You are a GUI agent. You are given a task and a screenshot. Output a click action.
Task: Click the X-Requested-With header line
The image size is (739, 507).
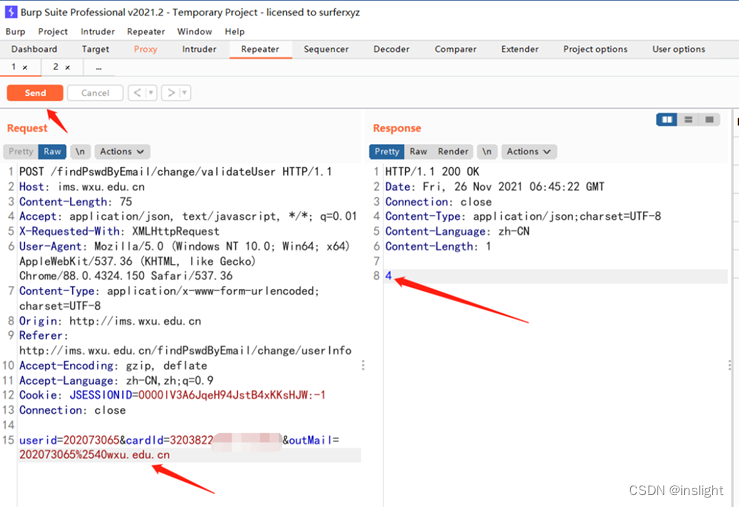tap(119, 231)
